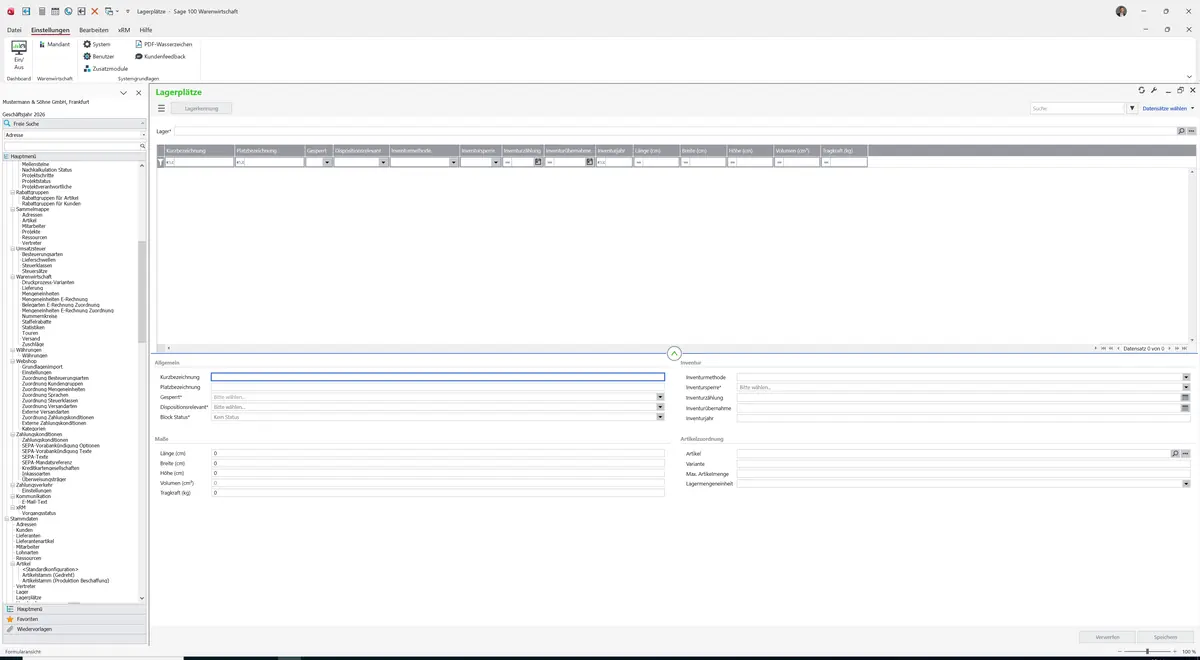Click the red X icon in quick access toolbar
This screenshot has width=1200, height=660.
[x=95, y=11]
